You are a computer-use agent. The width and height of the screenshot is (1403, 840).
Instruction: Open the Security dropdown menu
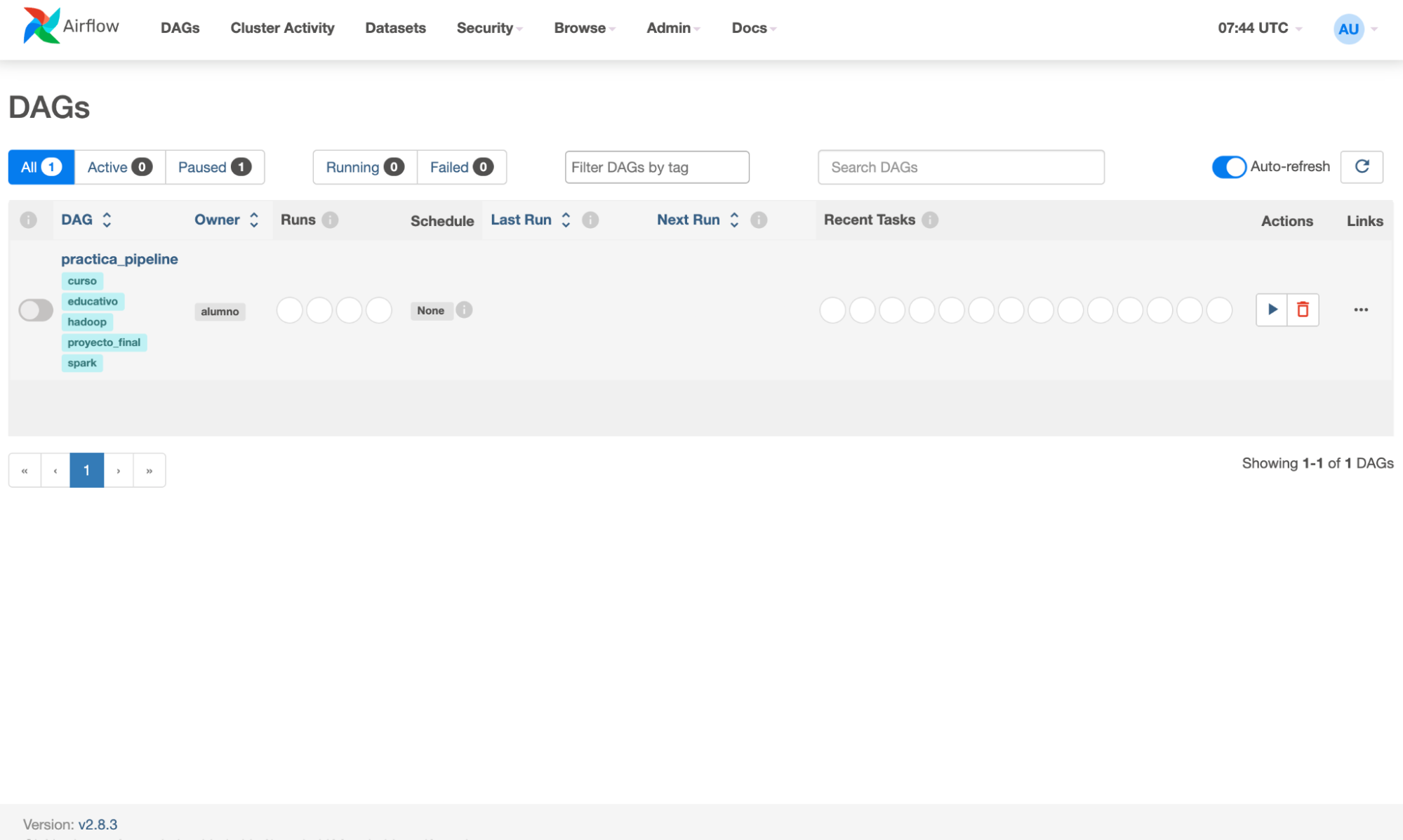point(489,28)
